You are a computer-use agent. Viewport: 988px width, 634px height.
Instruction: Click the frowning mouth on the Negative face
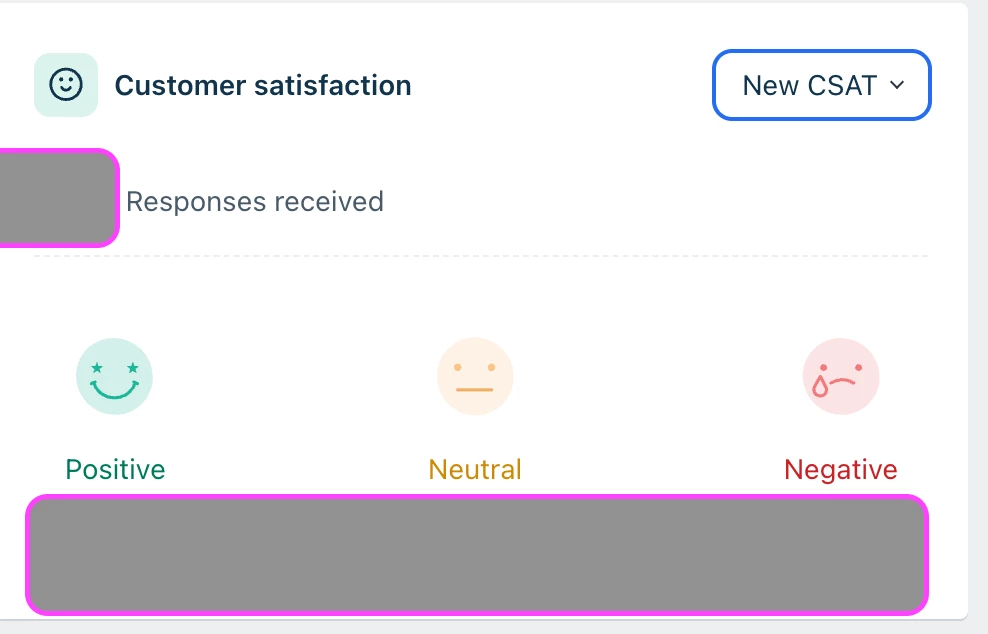point(843,381)
